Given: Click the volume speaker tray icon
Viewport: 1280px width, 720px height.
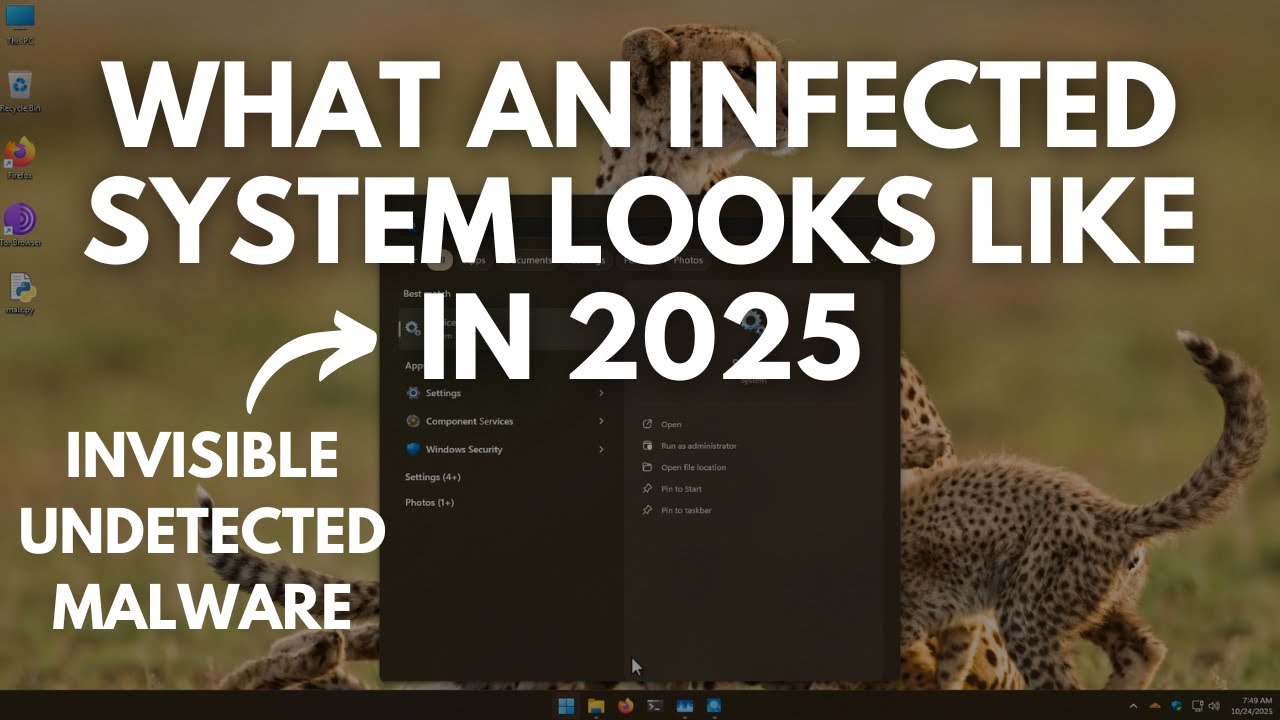Looking at the screenshot, I should (x=1214, y=706).
